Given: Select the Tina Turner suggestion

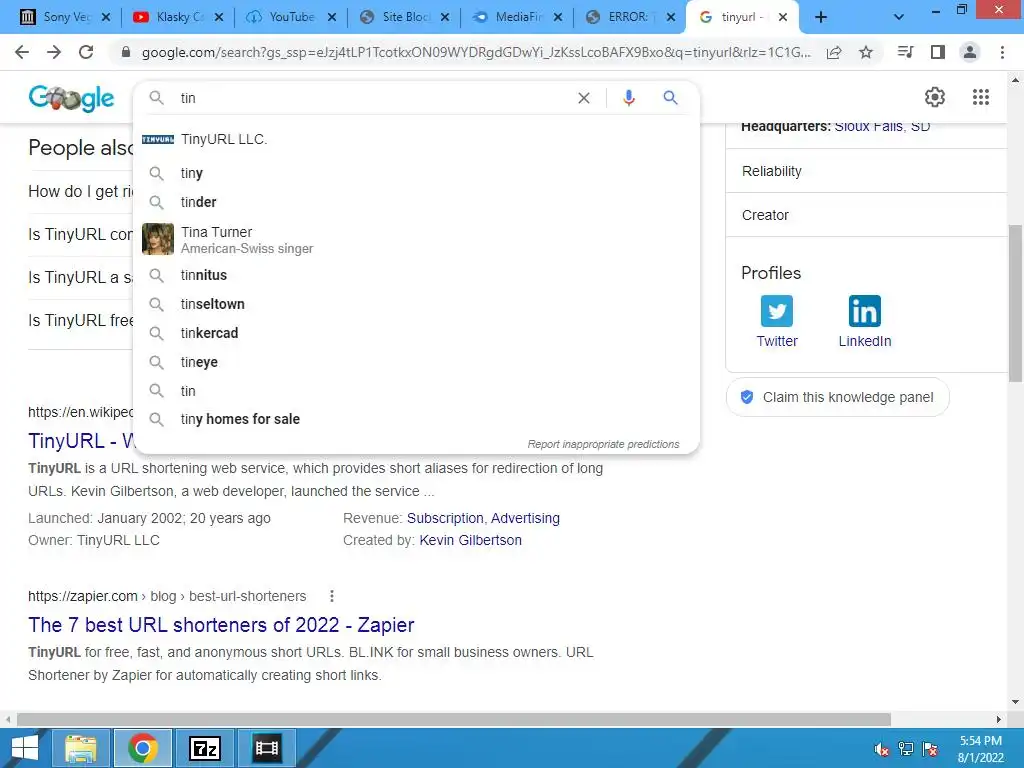Looking at the screenshot, I should (416, 239).
